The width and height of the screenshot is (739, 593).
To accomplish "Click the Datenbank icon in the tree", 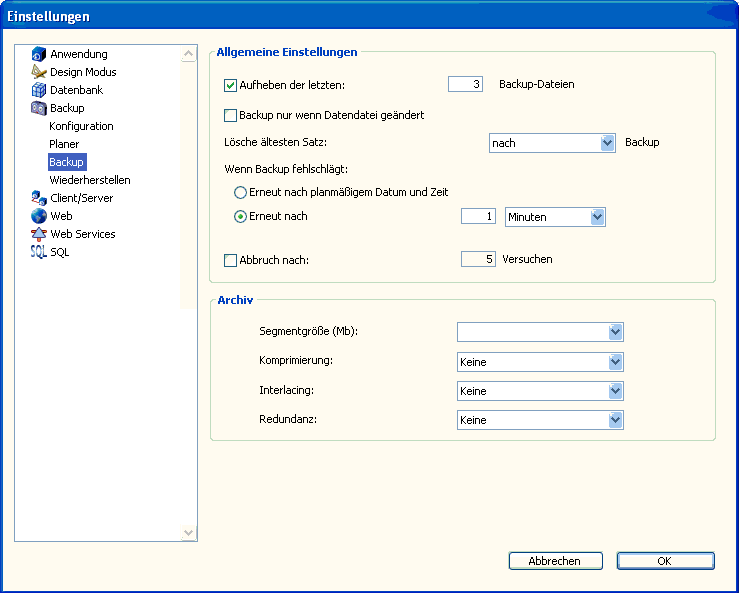I will (x=39, y=90).
